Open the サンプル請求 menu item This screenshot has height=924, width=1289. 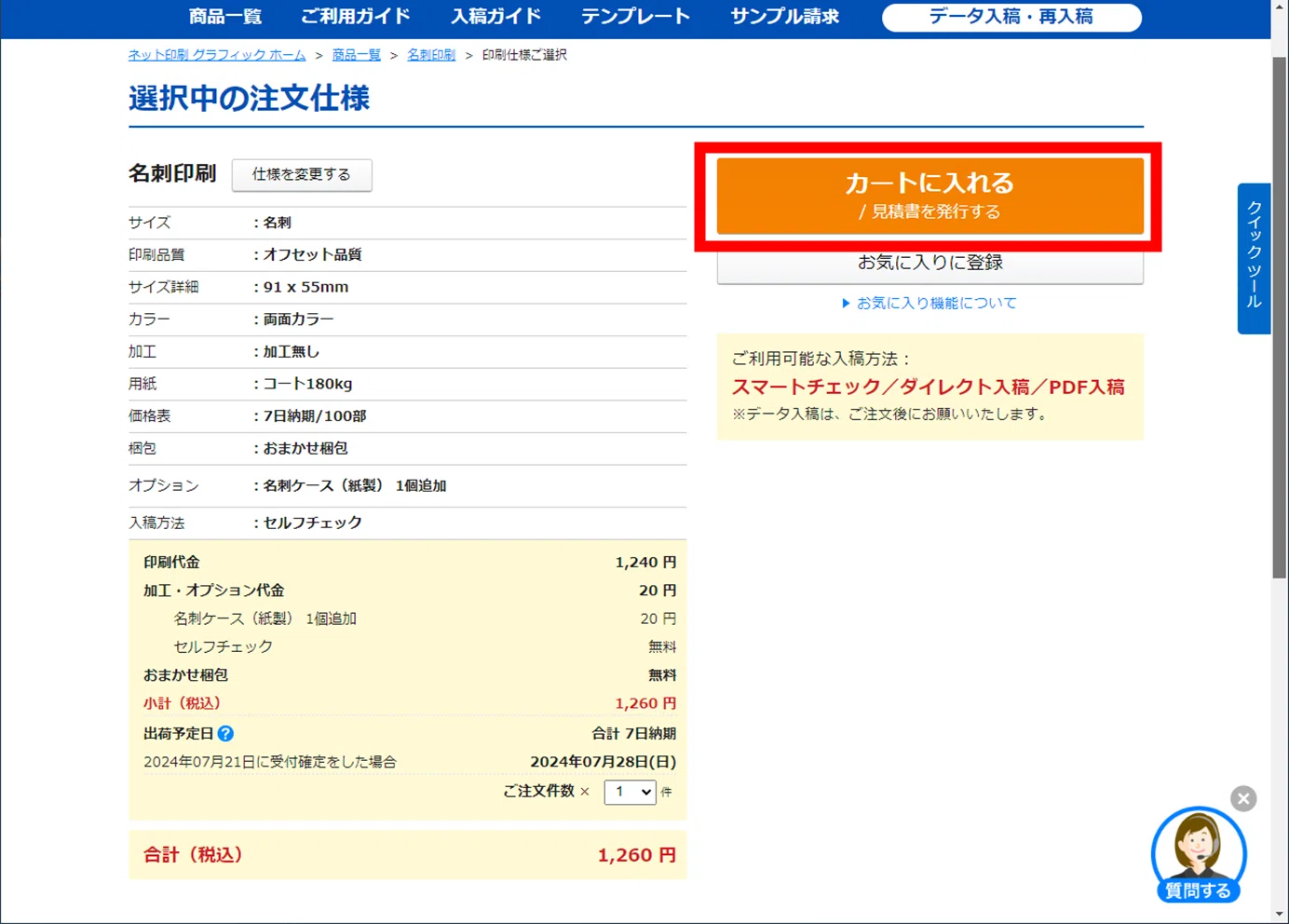(x=784, y=17)
